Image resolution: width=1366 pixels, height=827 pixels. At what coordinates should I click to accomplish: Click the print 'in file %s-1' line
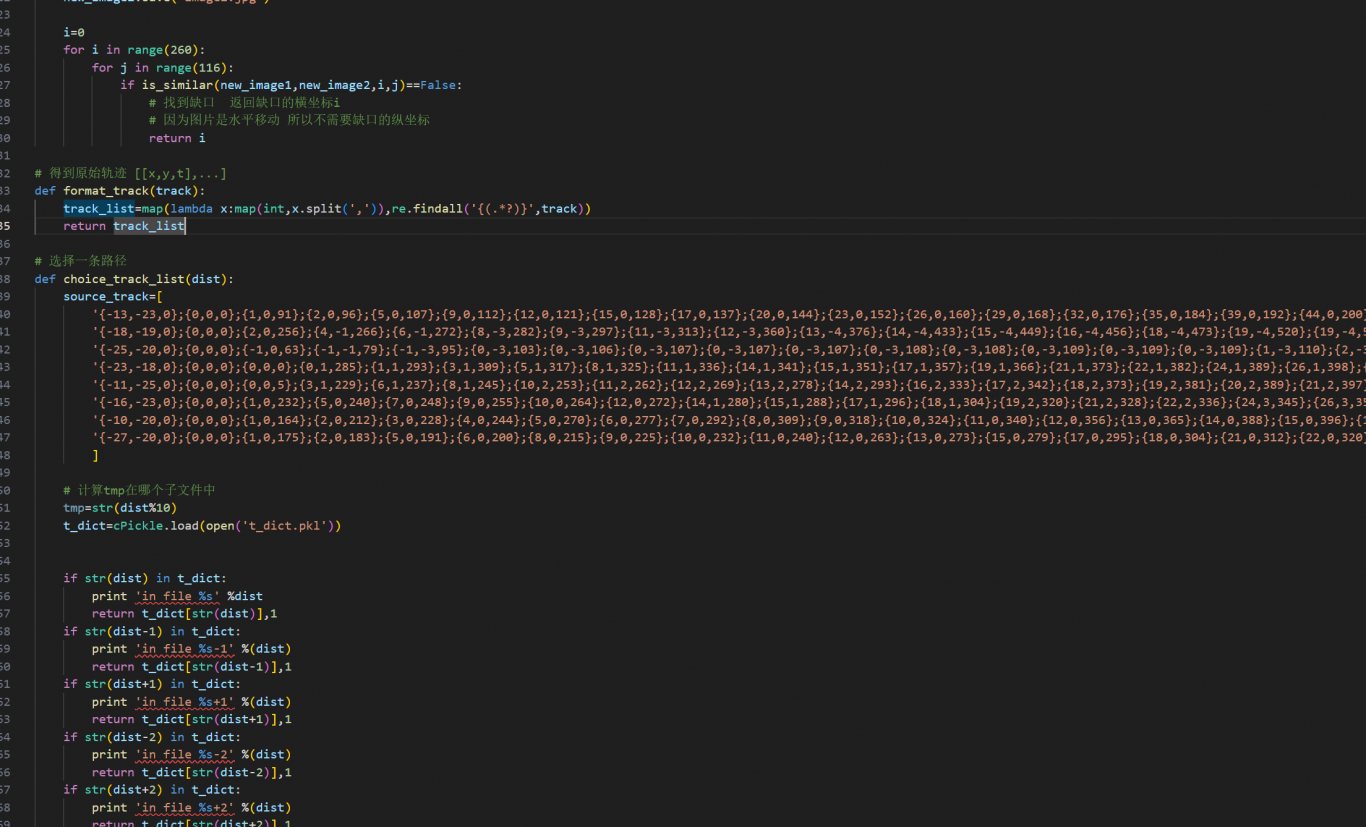(x=192, y=649)
